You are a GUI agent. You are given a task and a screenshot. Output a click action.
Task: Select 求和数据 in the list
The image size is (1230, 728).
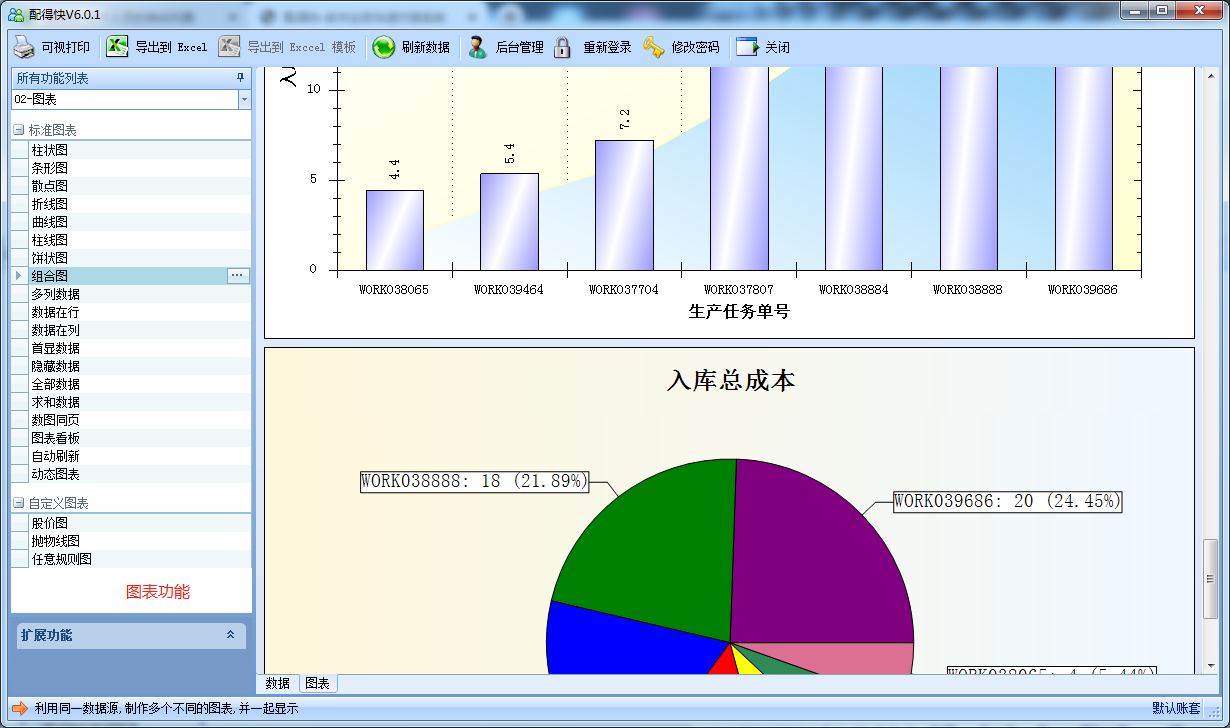click(x=131, y=402)
